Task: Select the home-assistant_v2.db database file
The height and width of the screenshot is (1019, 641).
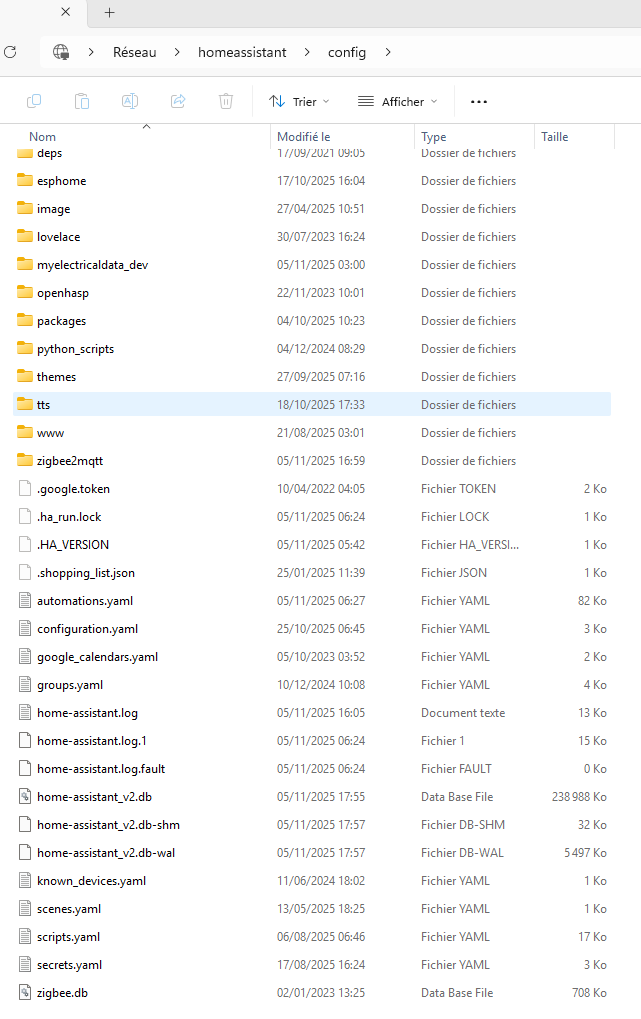Action: point(94,797)
